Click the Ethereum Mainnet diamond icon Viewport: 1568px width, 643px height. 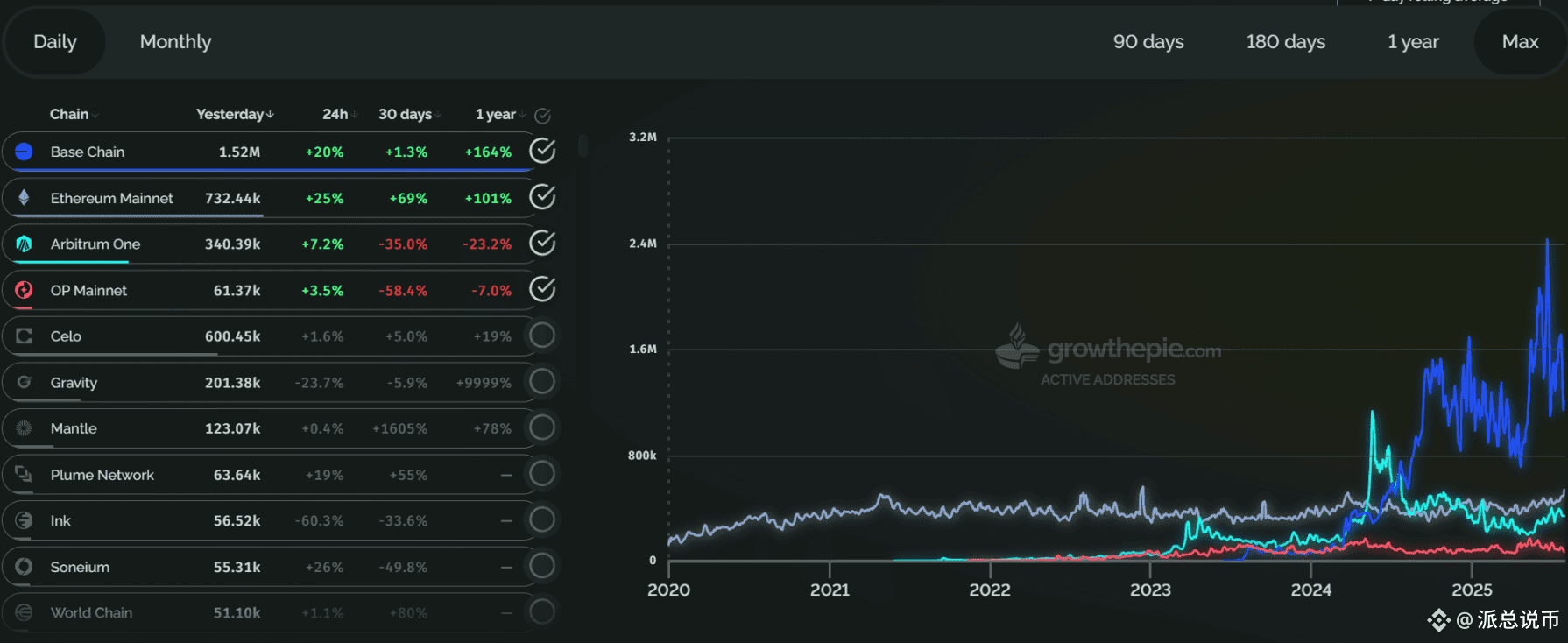[x=24, y=198]
